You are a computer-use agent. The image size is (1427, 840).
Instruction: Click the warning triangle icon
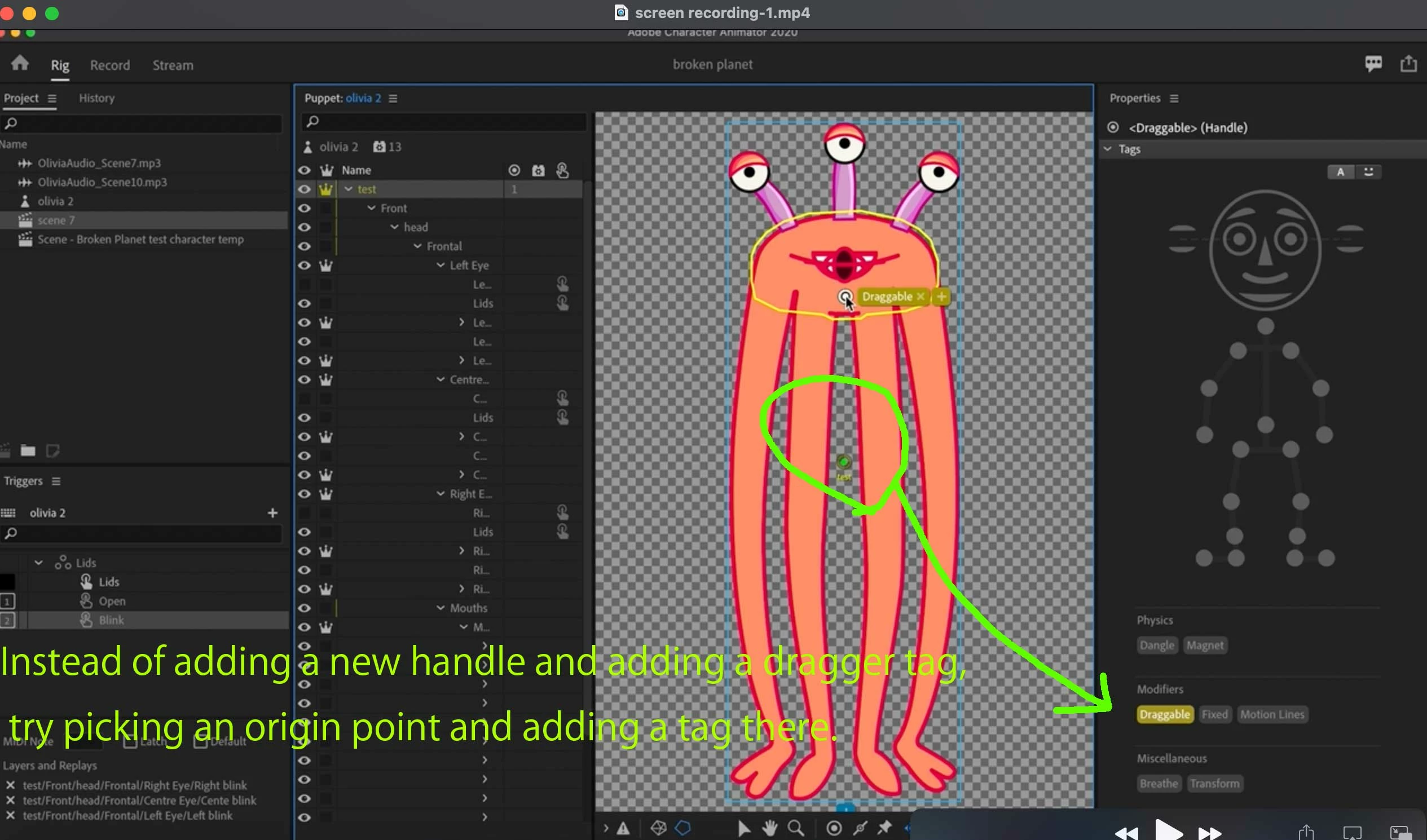coord(623,829)
